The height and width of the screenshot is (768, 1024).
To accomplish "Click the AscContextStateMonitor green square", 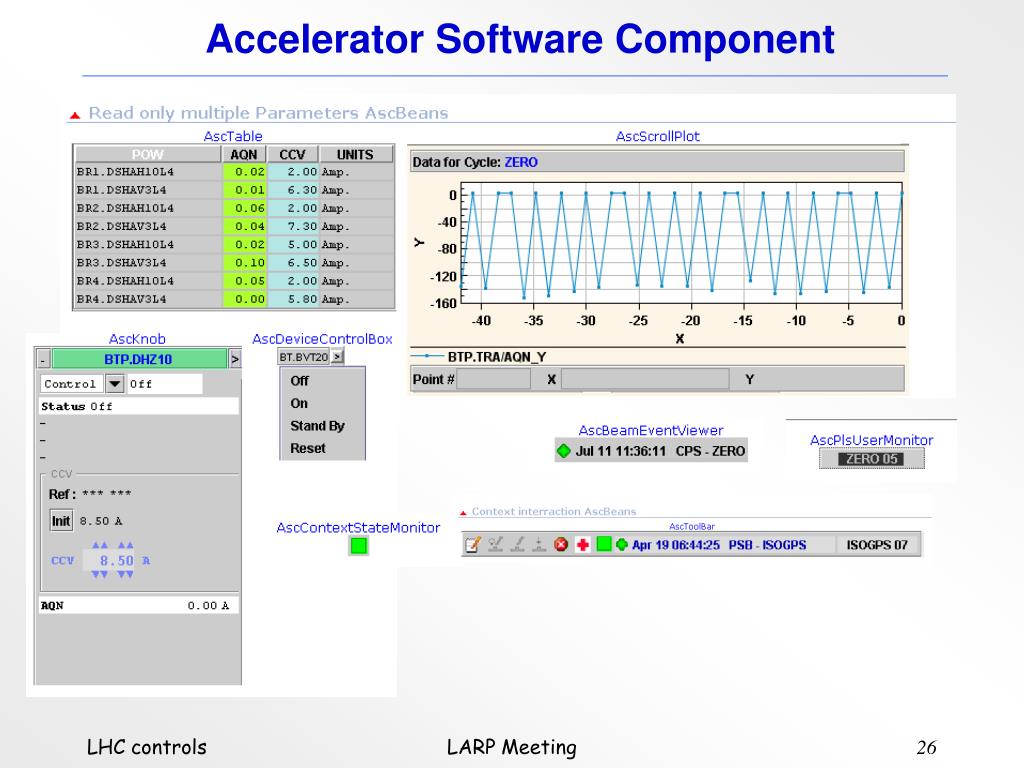I will click(x=359, y=546).
